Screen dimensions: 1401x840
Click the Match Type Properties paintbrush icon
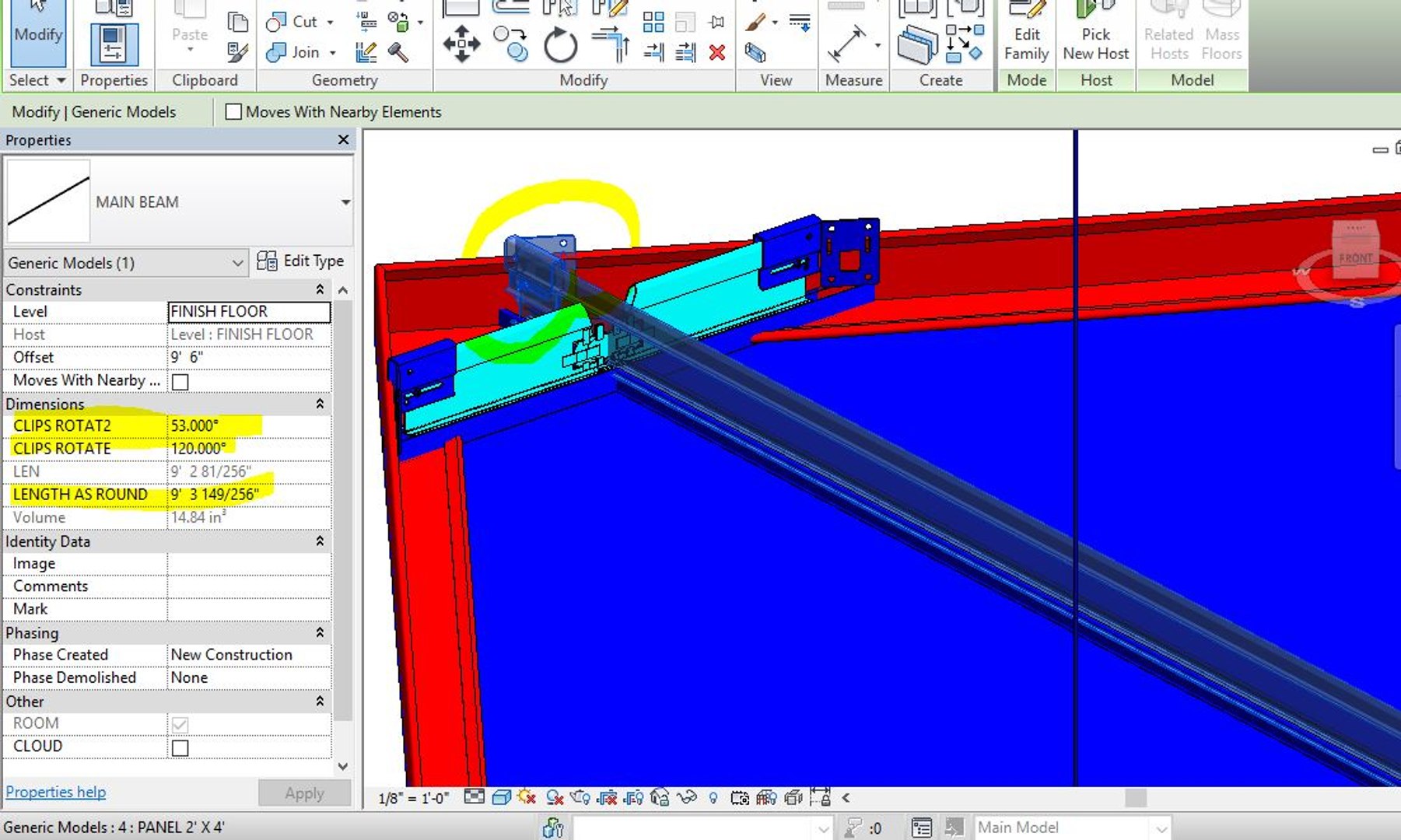[236, 52]
